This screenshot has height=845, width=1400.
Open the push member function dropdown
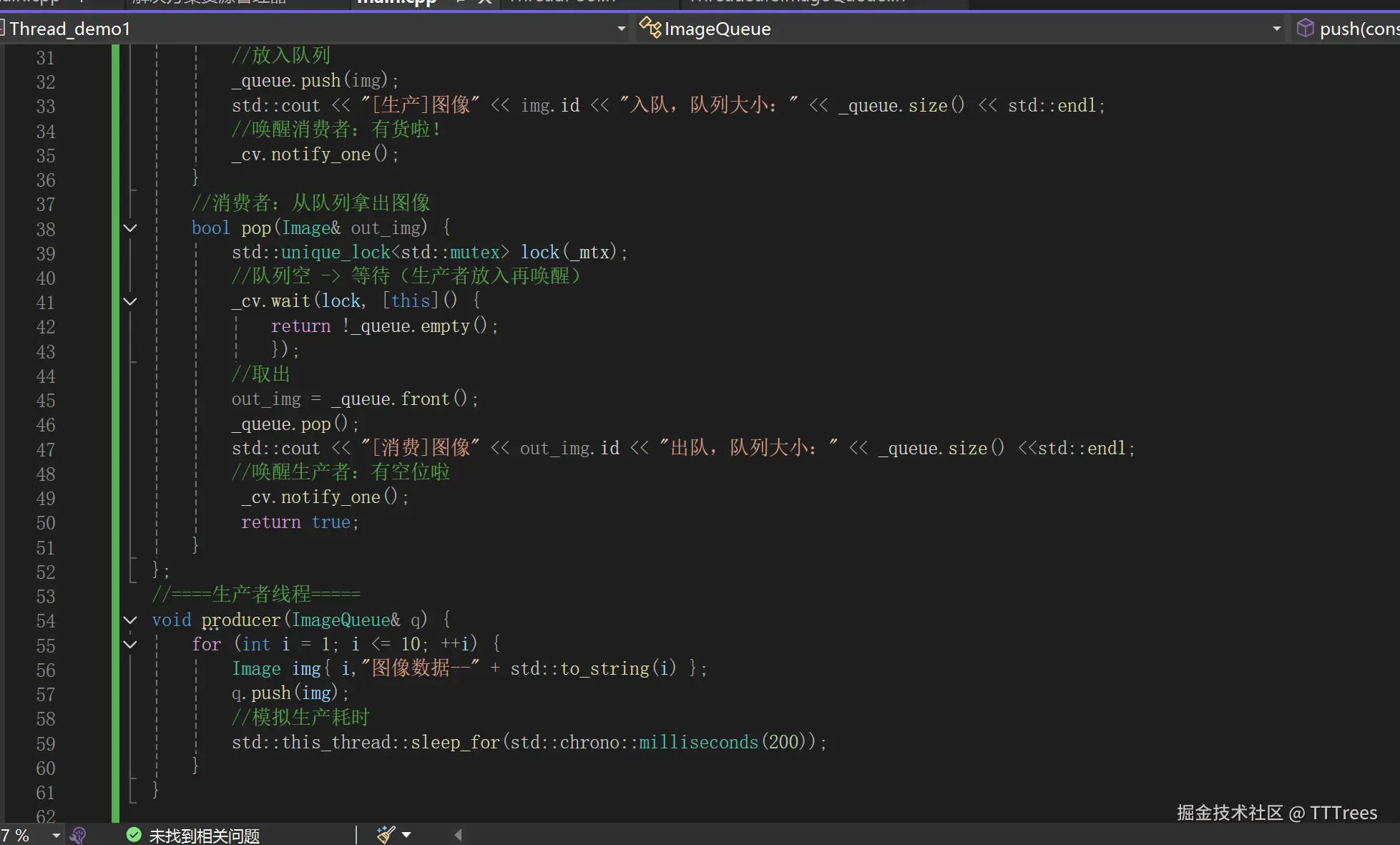tap(1358, 29)
